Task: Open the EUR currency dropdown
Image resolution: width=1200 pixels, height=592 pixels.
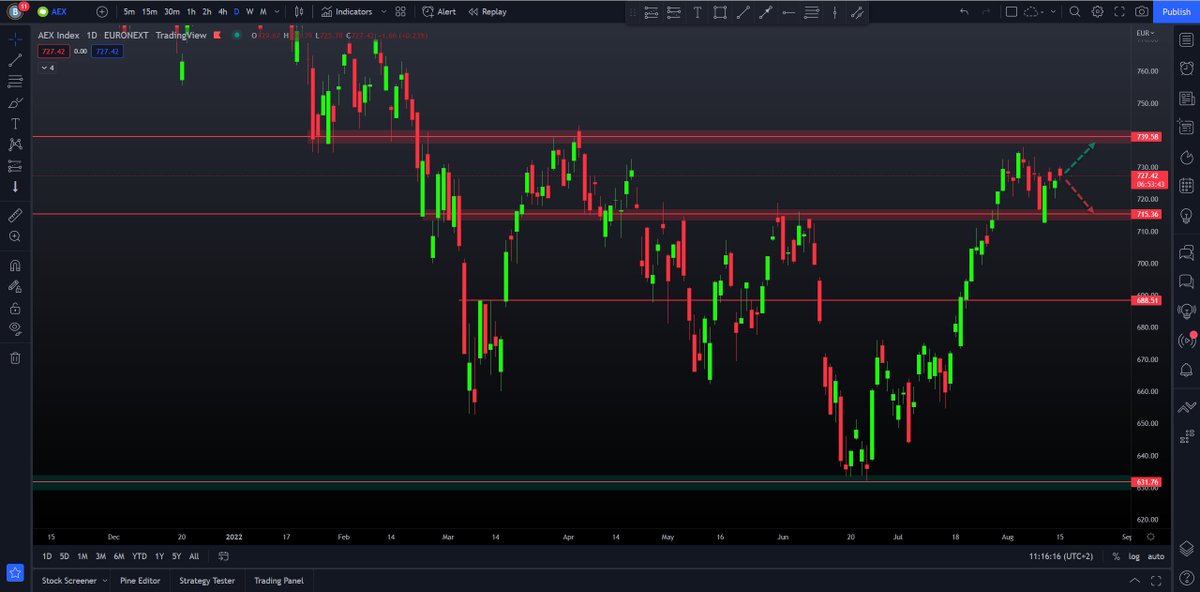Action: pyautogui.click(x=1146, y=33)
